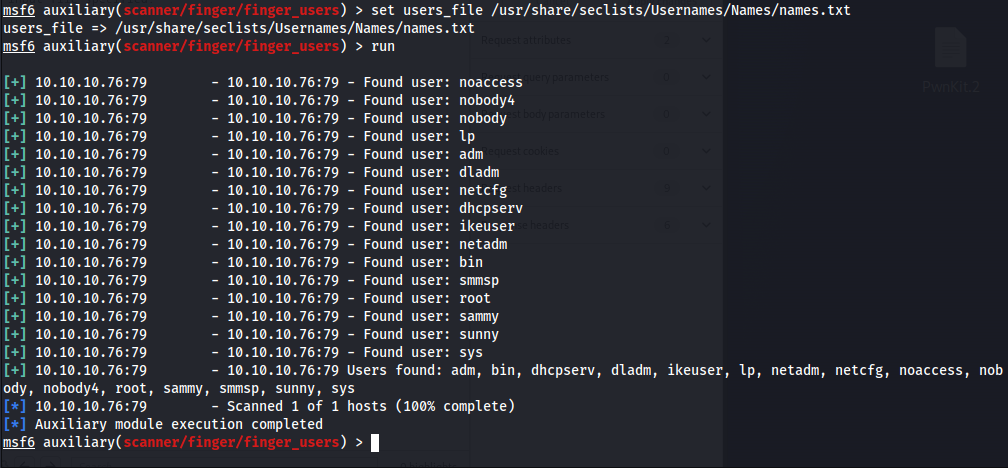Open the PwnKit.2 desktop file icon
The height and width of the screenshot is (468, 1008).
(x=950, y=55)
